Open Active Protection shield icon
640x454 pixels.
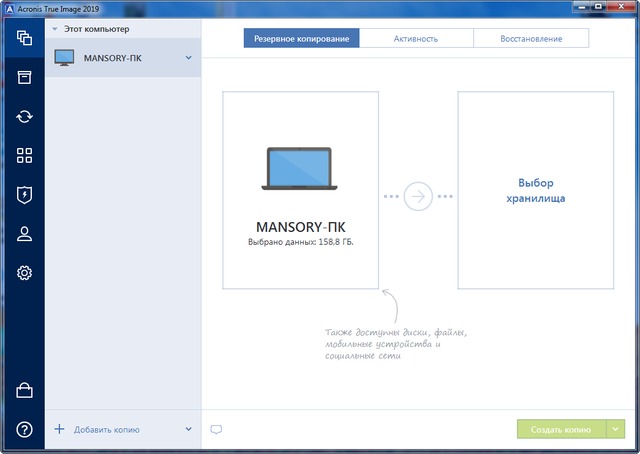click(24, 194)
